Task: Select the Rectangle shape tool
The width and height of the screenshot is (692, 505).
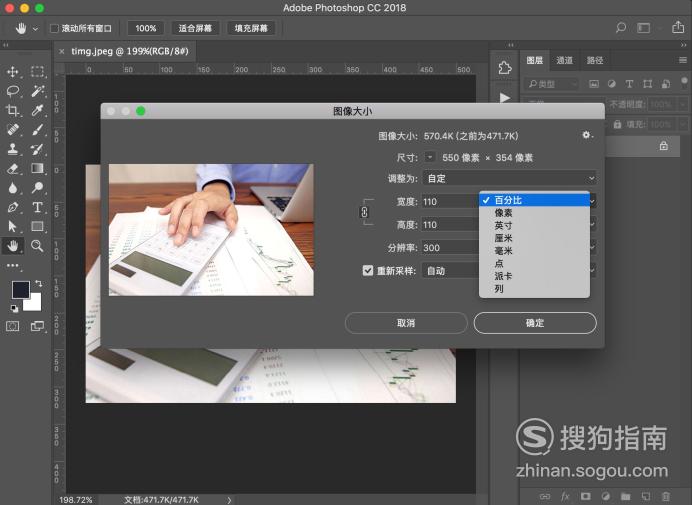Action: click(38, 226)
